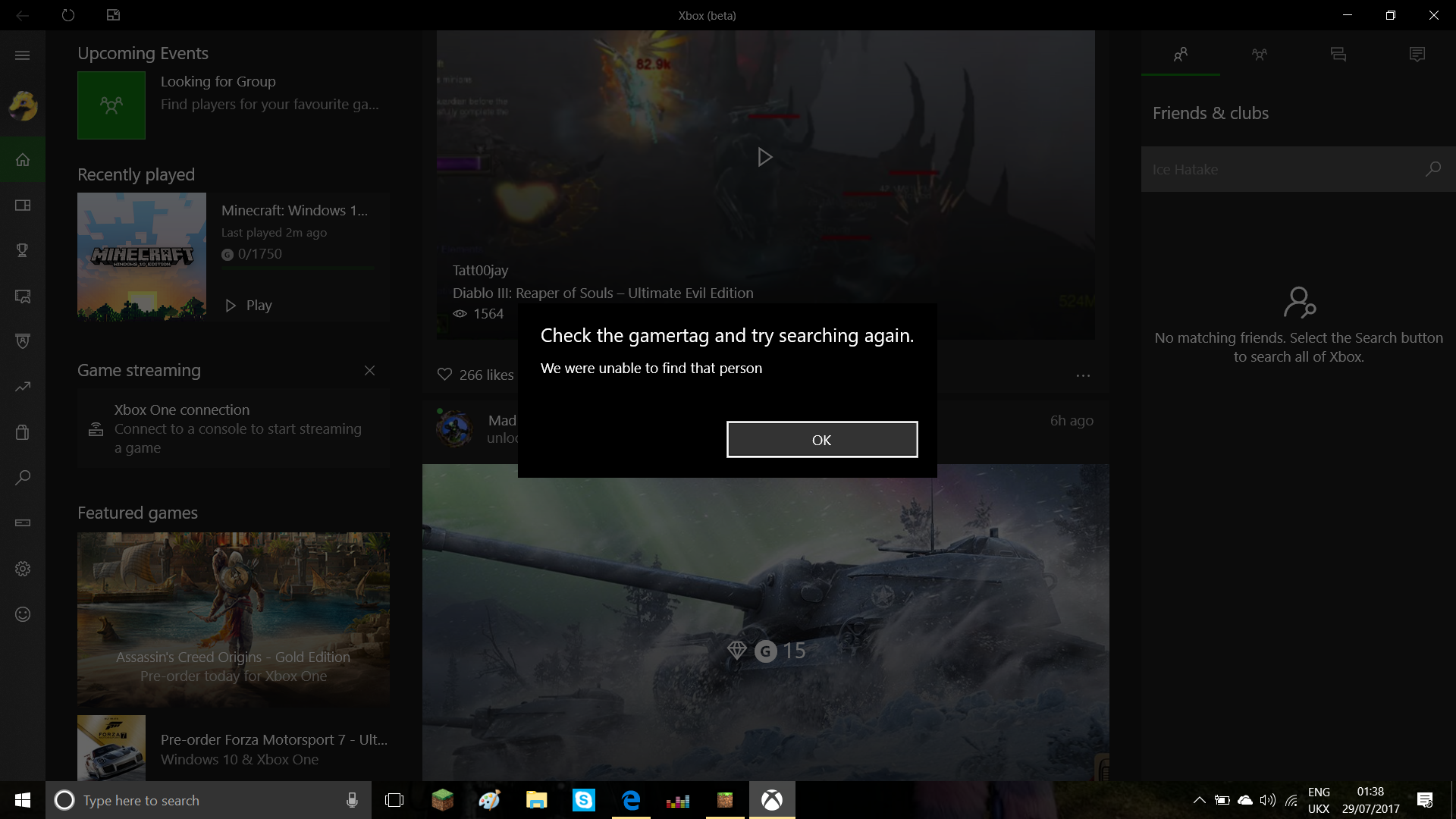Image resolution: width=1456 pixels, height=819 pixels.
Task: Open the Action Center notifications
Action: pyautogui.click(x=1425, y=800)
